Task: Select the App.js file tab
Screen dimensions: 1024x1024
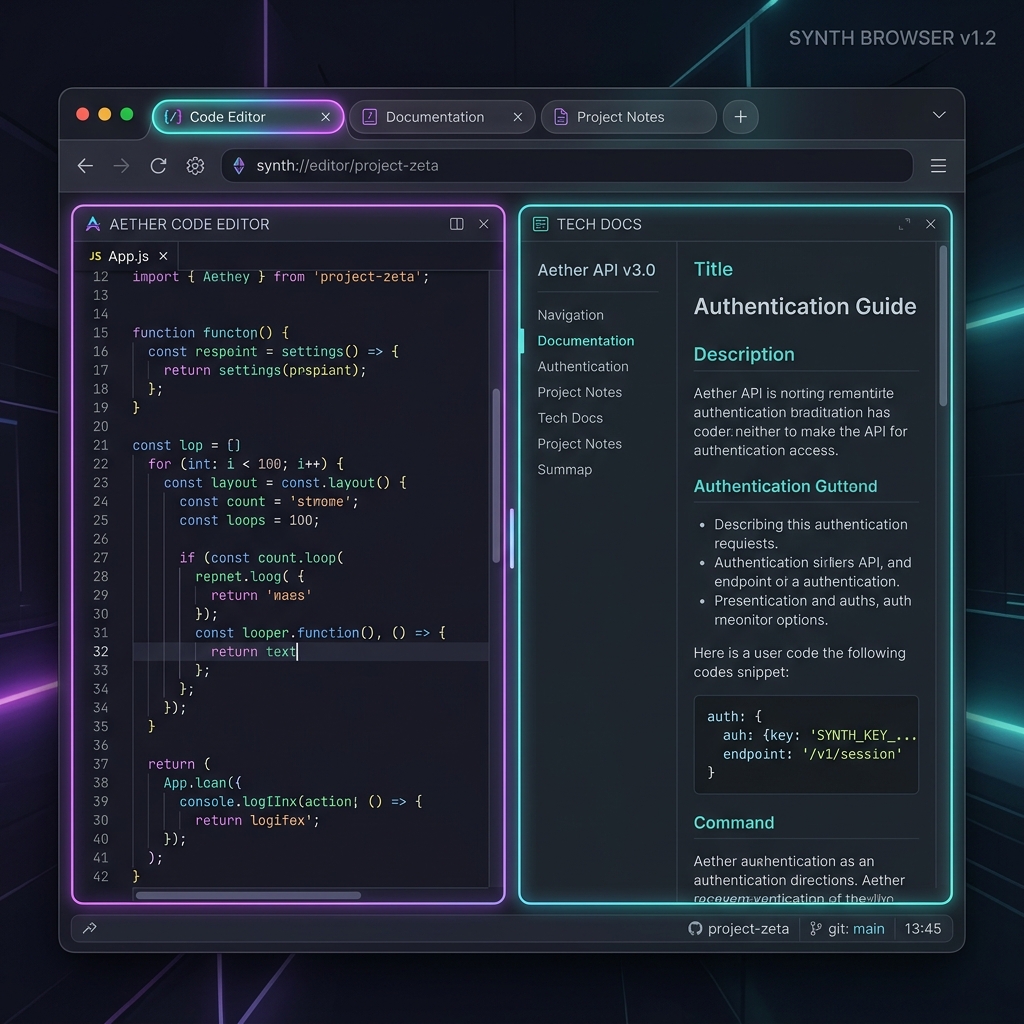Action: 128,256
